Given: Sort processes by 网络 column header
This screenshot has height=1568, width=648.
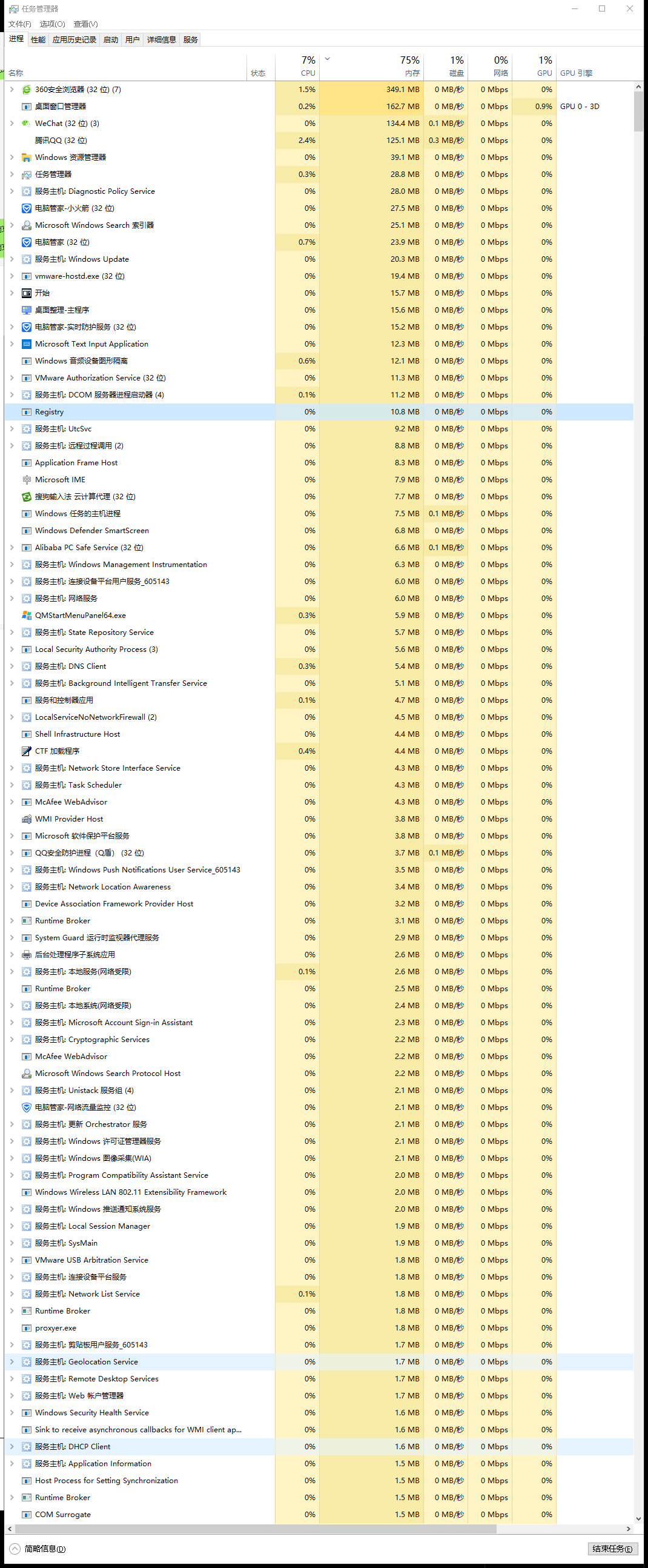Looking at the screenshot, I should pos(490,67).
